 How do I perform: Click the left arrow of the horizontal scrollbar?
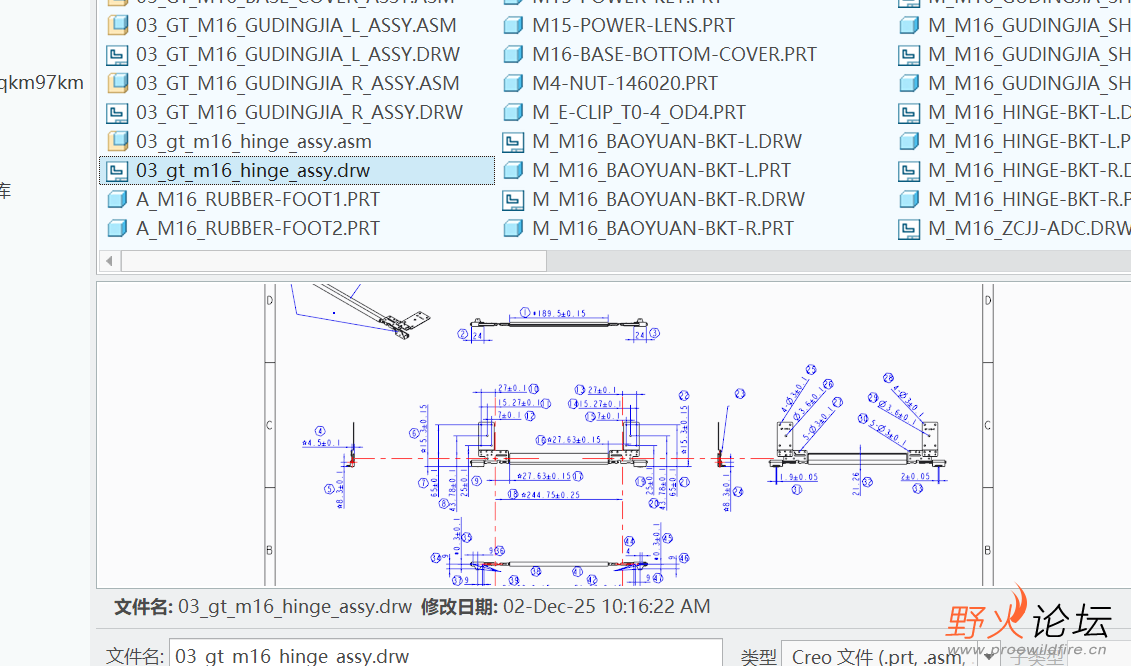coord(109,260)
